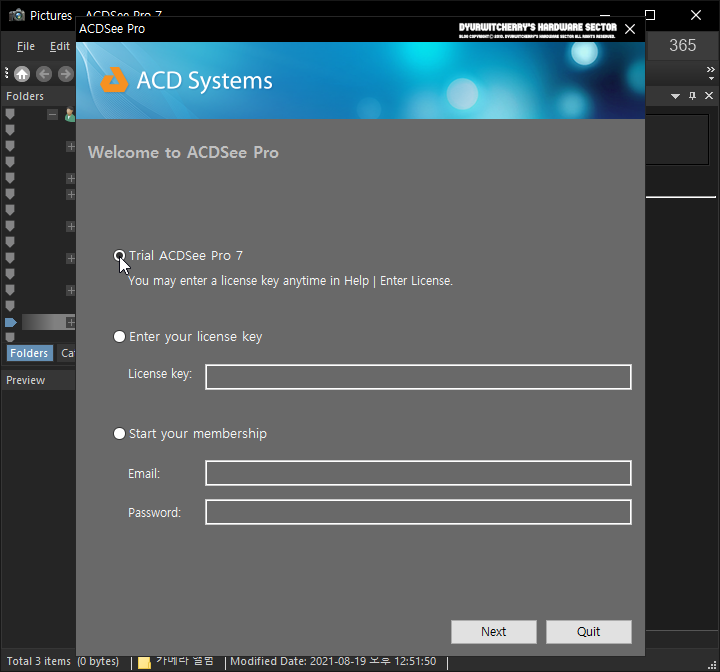Click the Preview panel header

pos(38,380)
